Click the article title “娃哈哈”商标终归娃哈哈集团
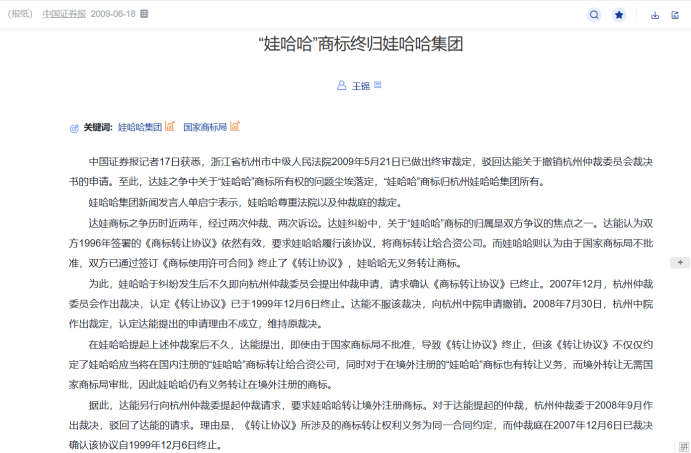 (x=360, y=44)
